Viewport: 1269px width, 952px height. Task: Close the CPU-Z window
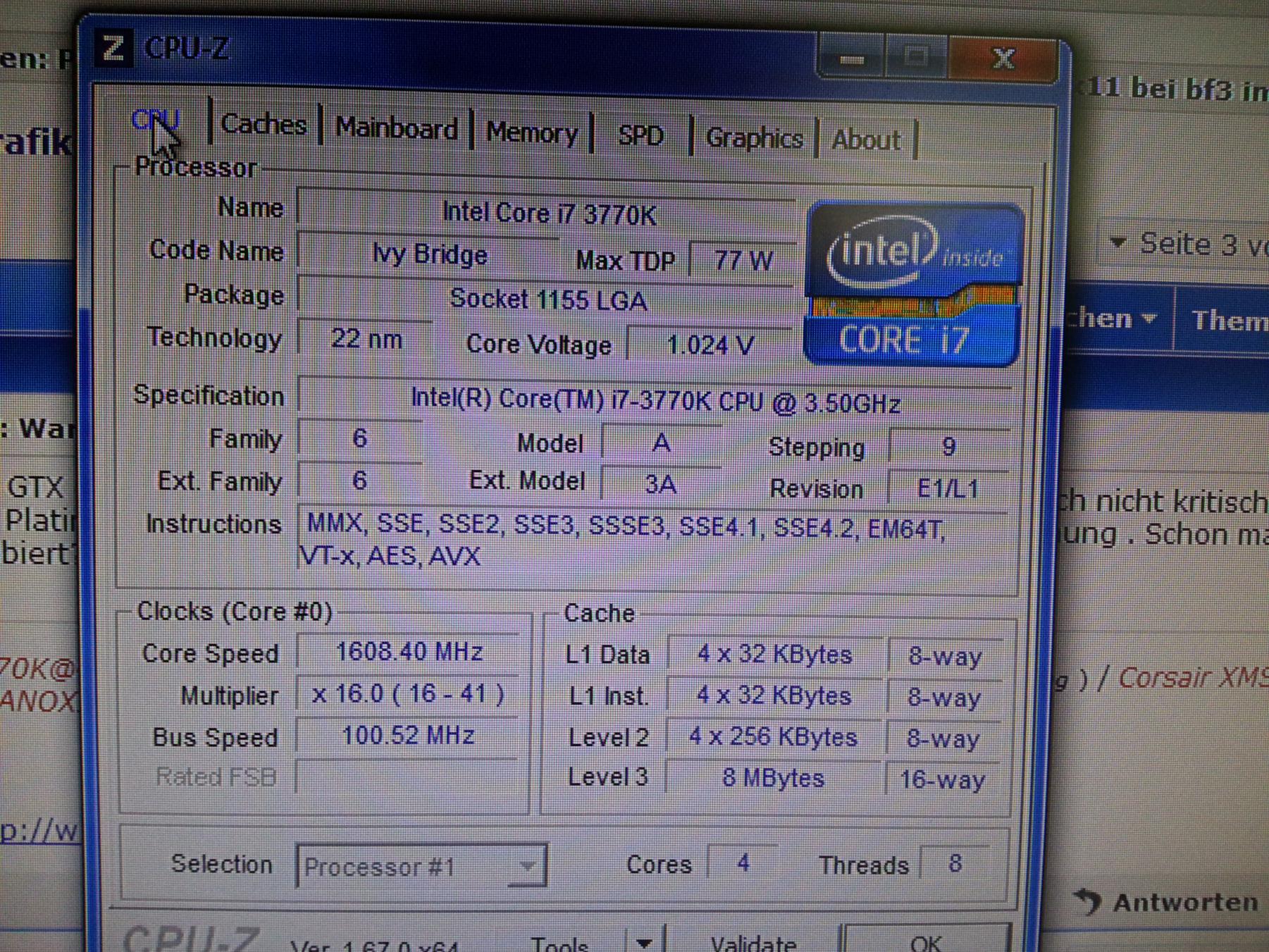click(1003, 60)
